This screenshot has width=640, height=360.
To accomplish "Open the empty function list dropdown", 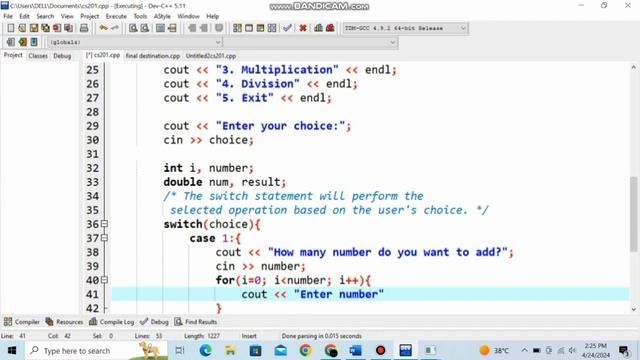I will pyautogui.click(x=310, y=42).
